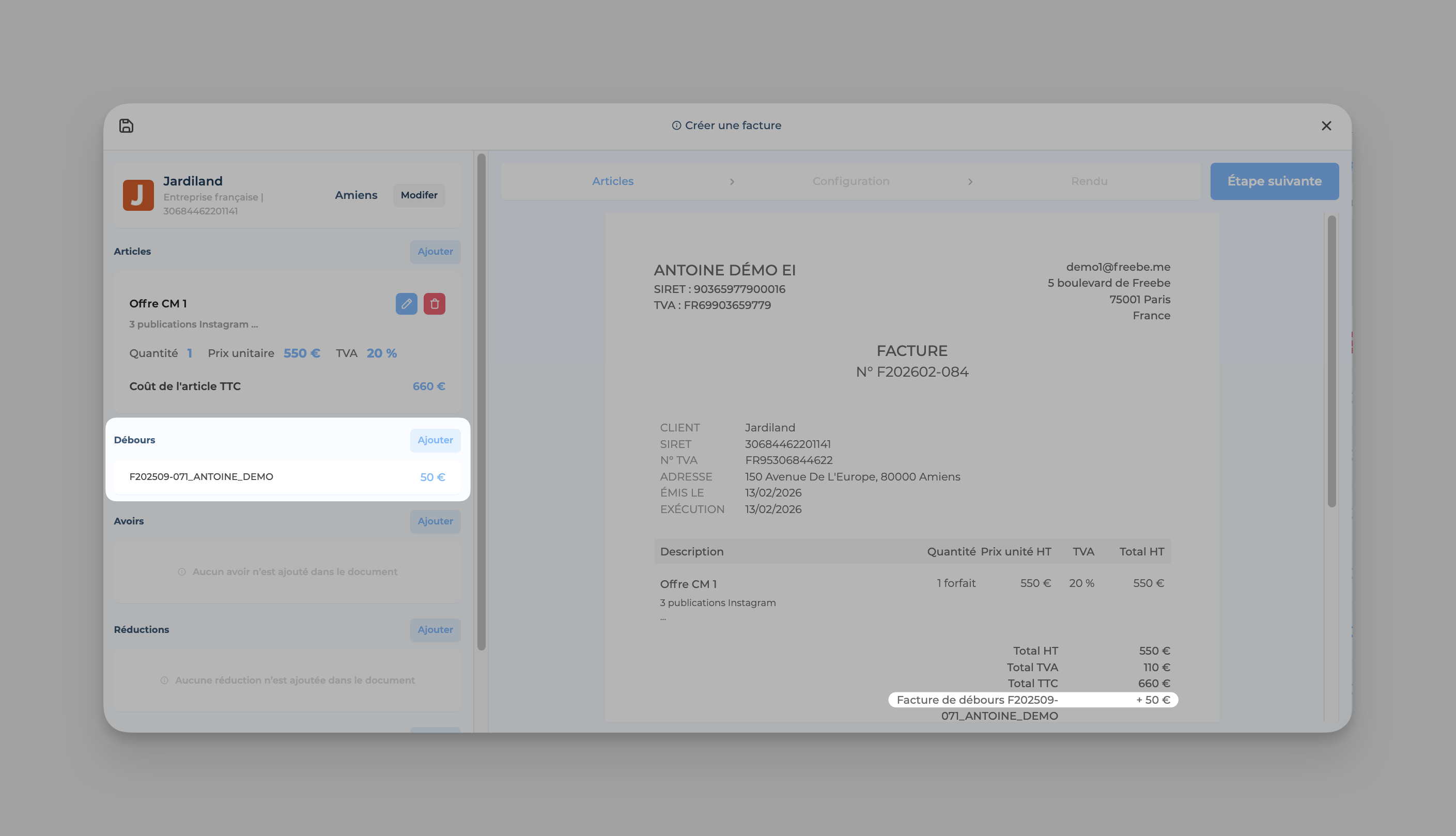
Task: Add a réduction with Ajouter
Action: coord(435,630)
